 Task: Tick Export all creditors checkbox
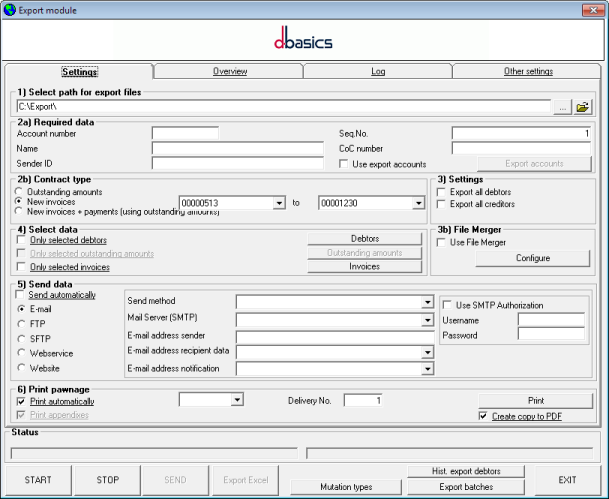[x=441, y=204]
